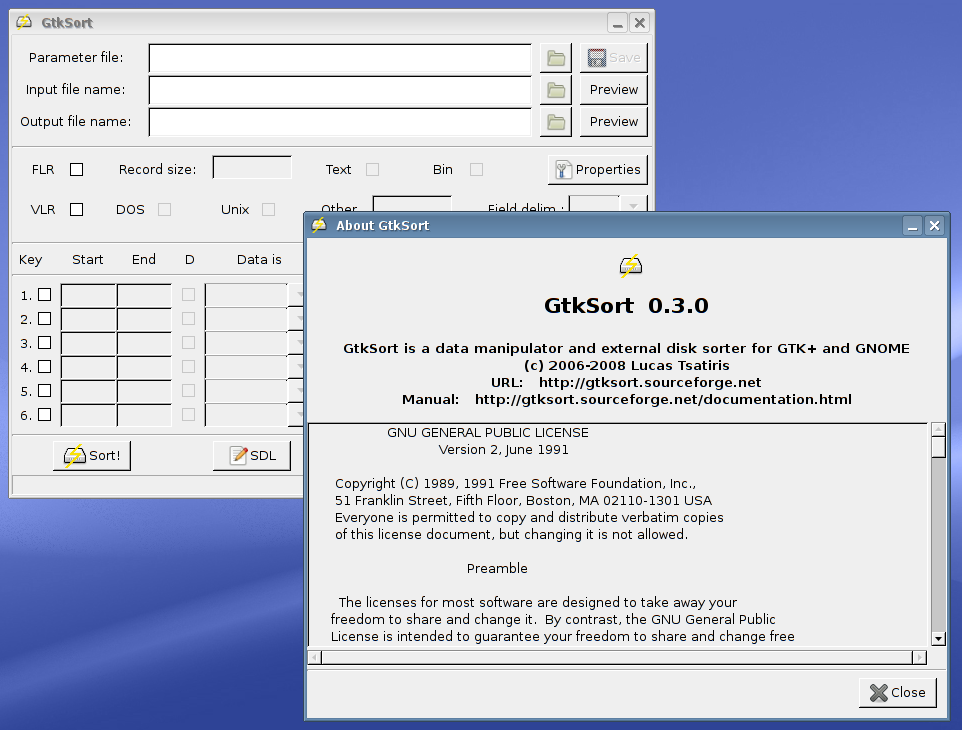Click the GtkSort logo in About dialog
Screen dimensions: 962x730
(629, 266)
